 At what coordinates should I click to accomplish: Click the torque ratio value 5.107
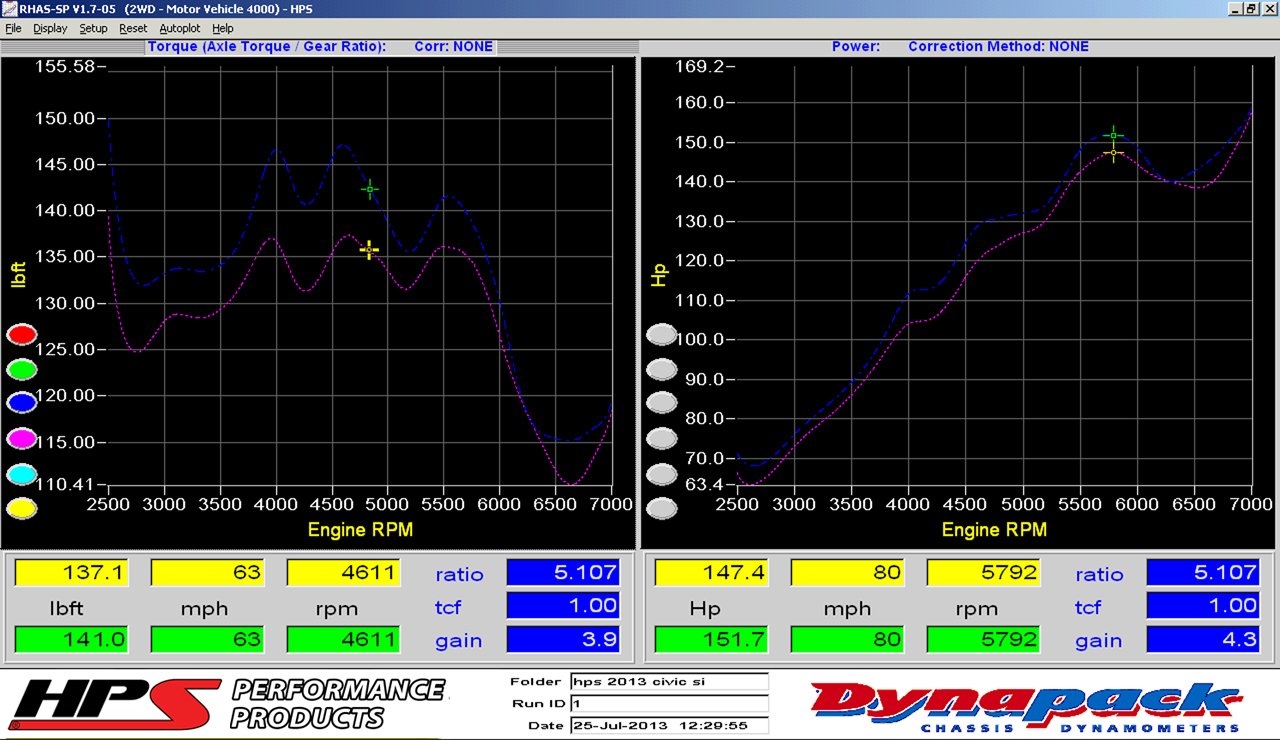(563, 572)
